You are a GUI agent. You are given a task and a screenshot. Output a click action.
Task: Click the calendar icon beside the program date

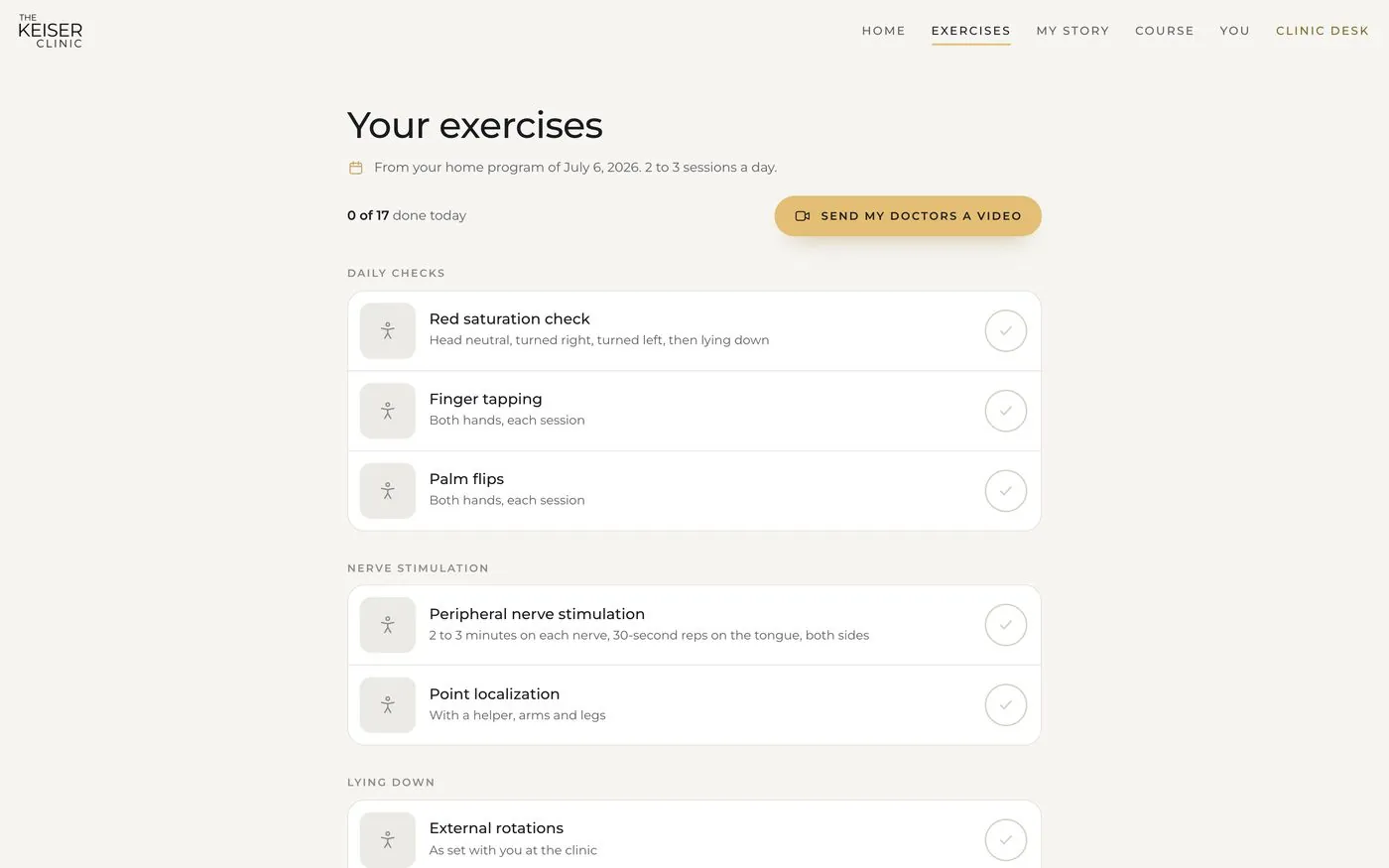click(x=355, y=168)
